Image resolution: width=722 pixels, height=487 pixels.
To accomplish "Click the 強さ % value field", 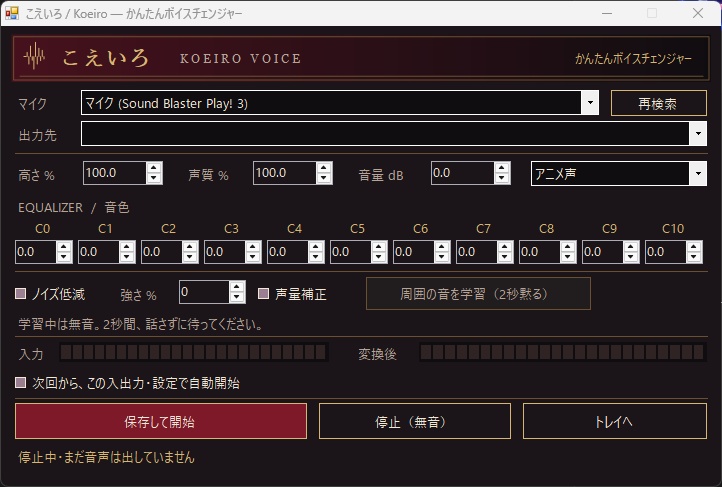I will pos(204,292).
